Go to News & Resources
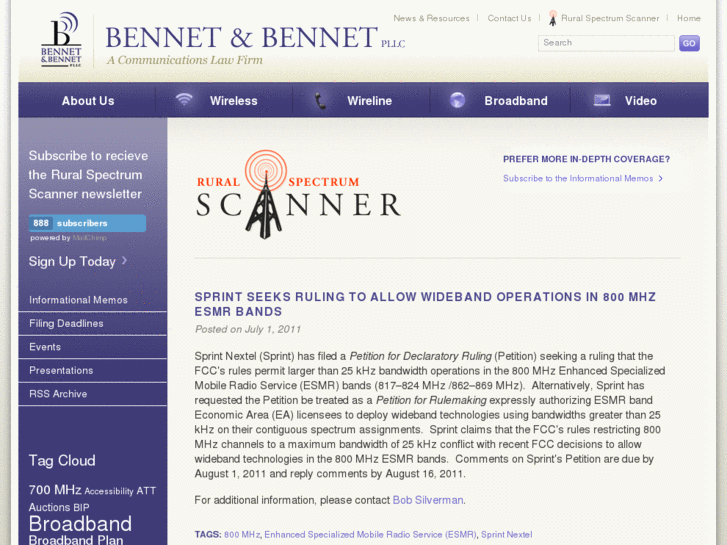The image size is (727, 545). click(431, 18)
